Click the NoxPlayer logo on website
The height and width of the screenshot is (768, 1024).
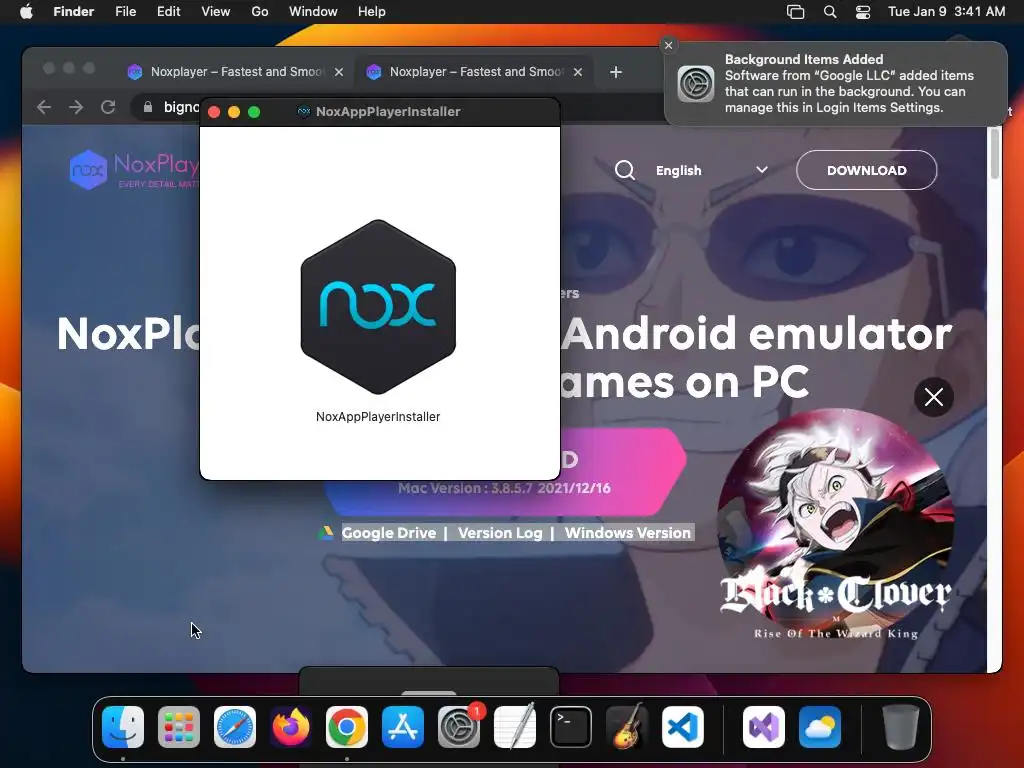134,170
